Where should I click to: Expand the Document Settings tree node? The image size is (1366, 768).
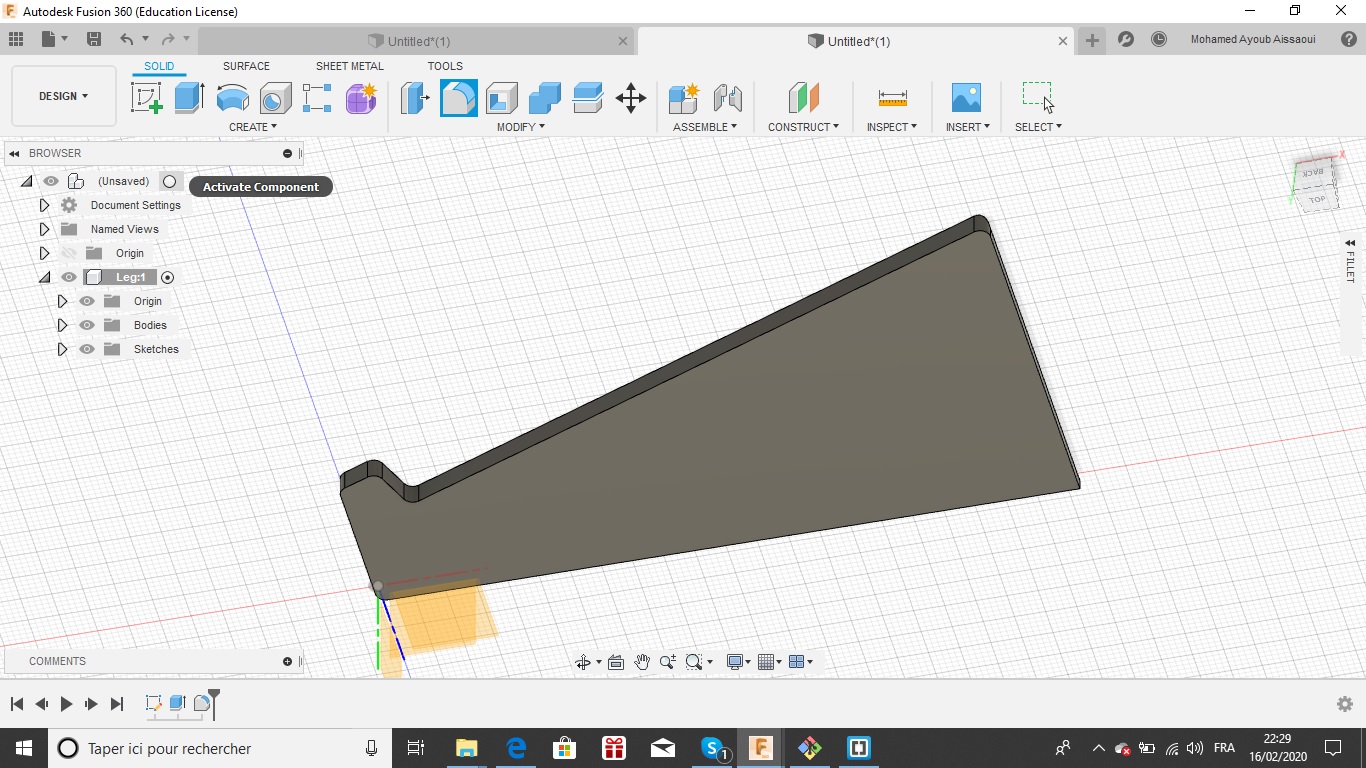pyautogui.click(x=44, y=205)
